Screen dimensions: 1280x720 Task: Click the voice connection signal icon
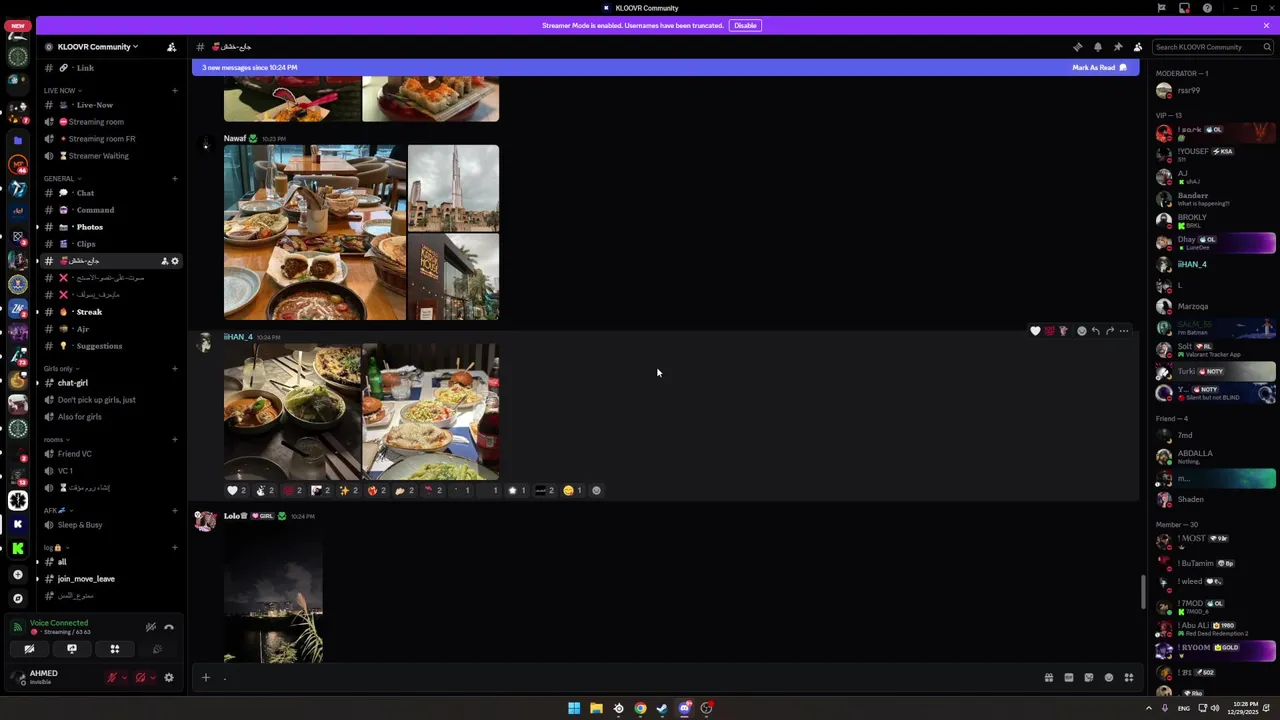click(x=17, y=627)
